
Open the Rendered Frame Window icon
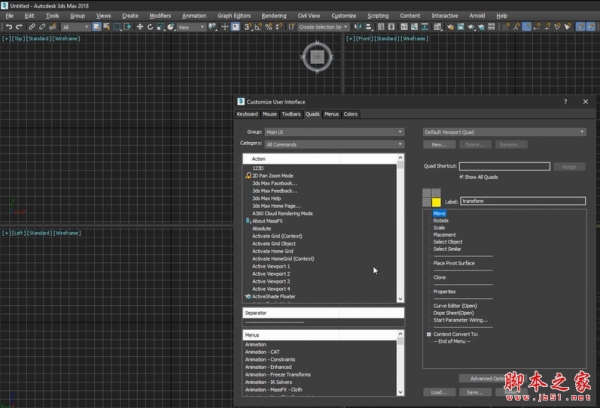coord(461,27)
